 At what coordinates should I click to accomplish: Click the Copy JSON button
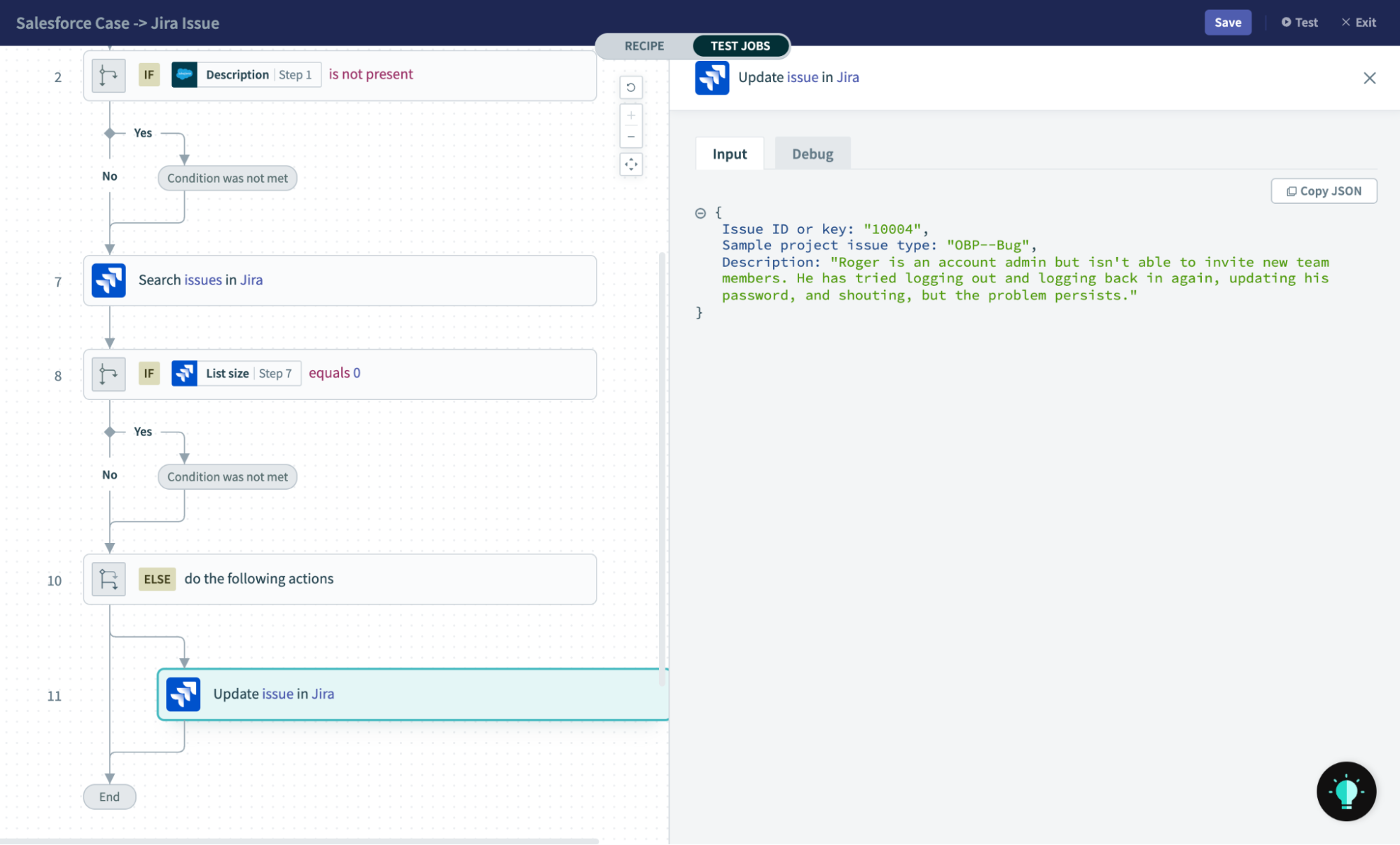click(1324, 191)
